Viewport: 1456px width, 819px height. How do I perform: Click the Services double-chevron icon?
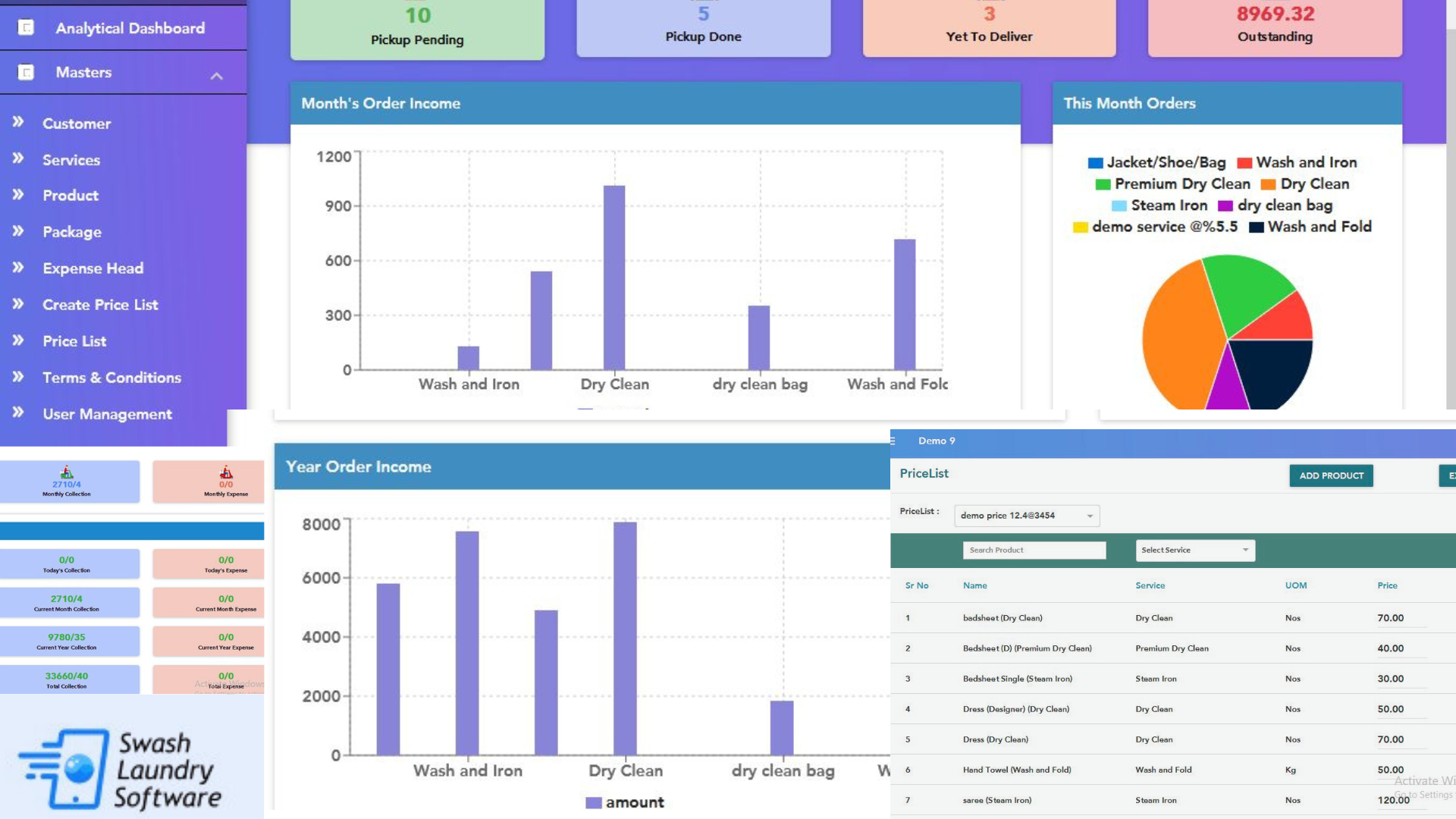coord(17,157)
